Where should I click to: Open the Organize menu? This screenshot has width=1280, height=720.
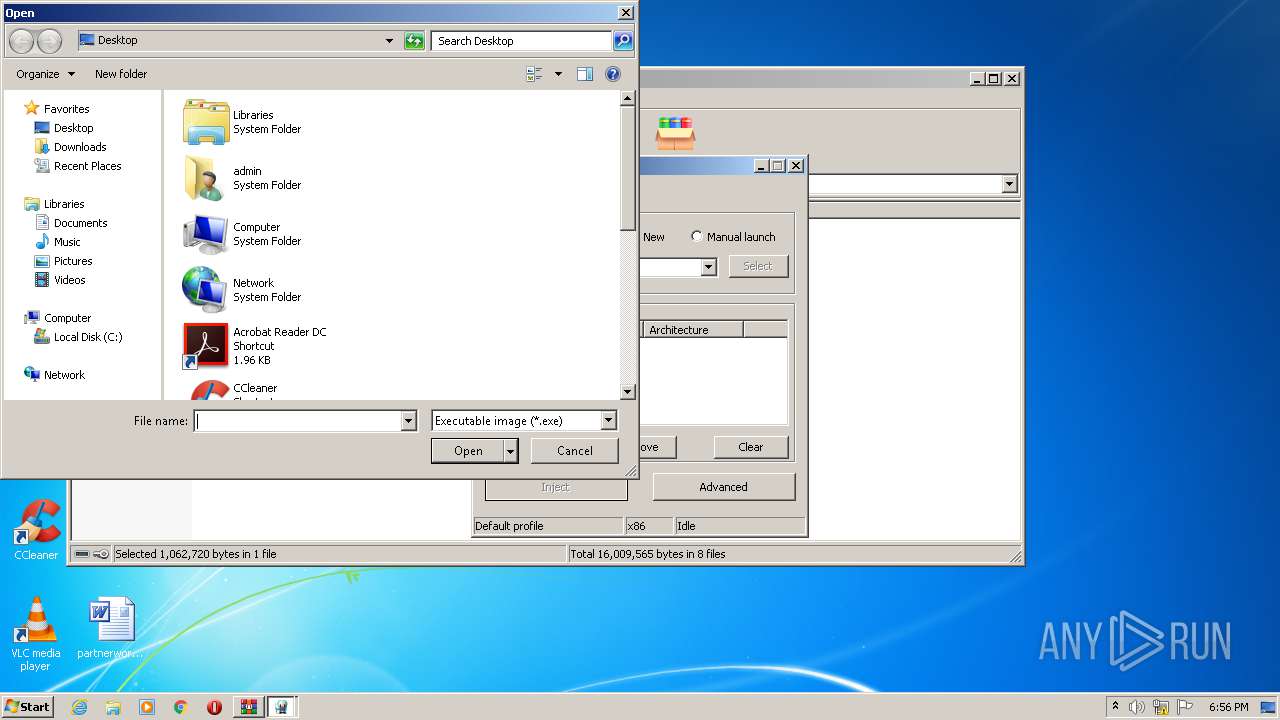[45, 74]
